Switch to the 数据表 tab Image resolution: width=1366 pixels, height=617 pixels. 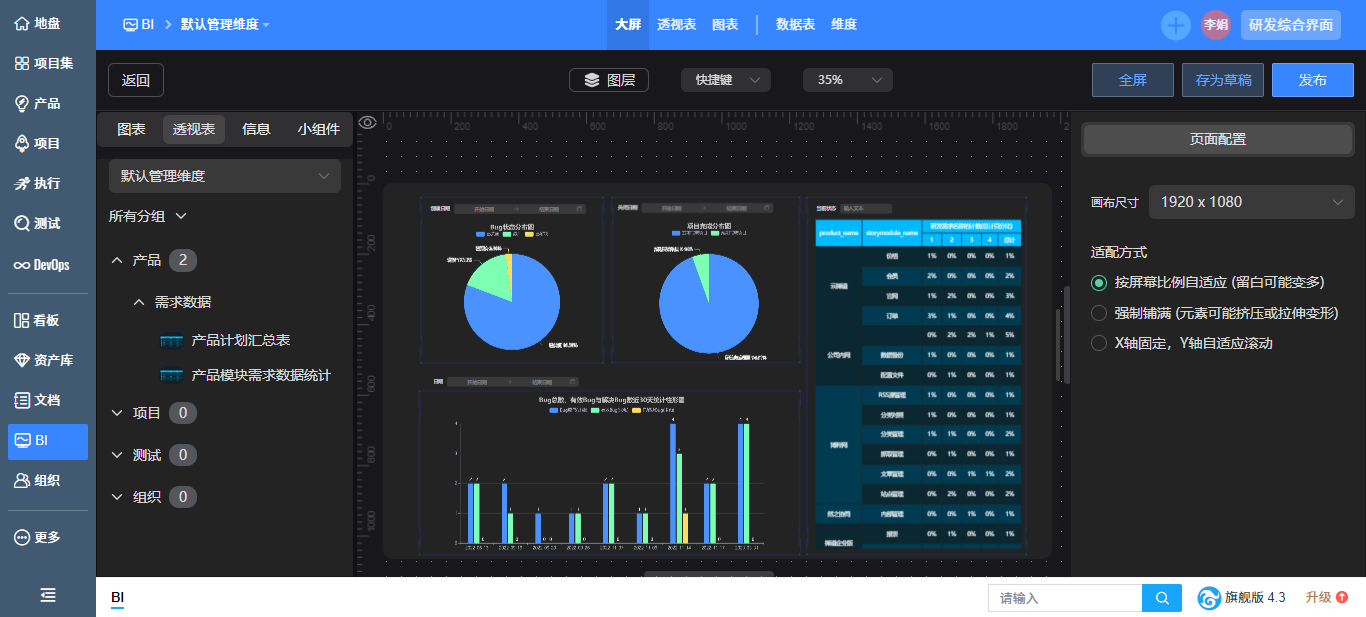(795, 25)
